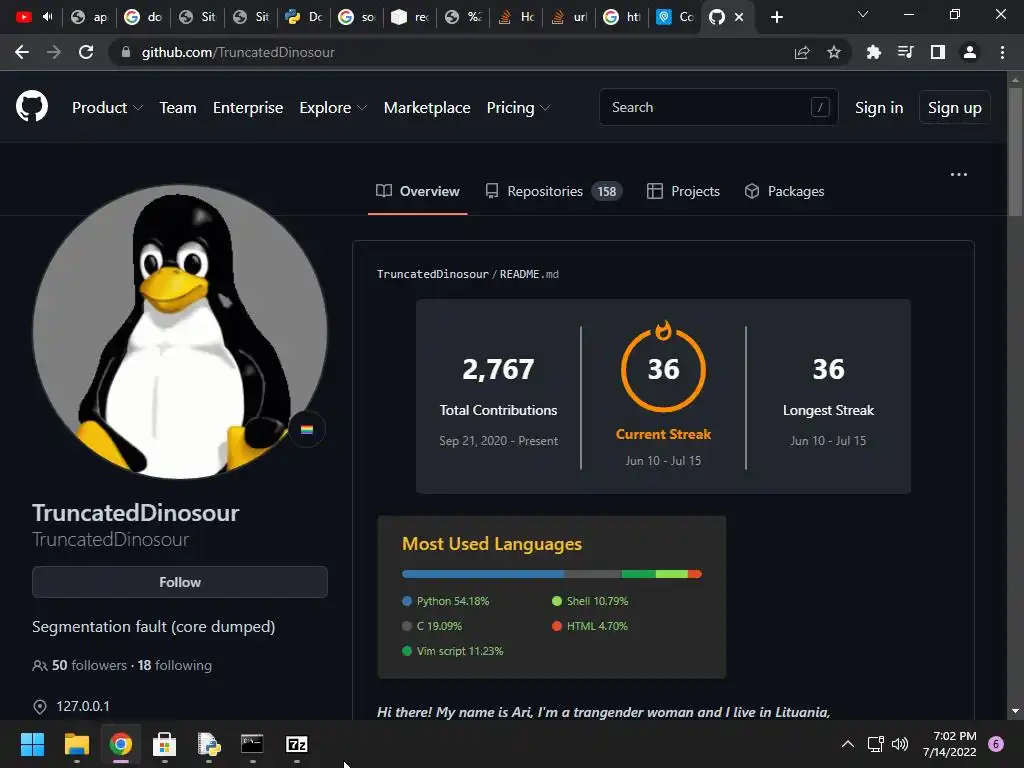This screenshot has height=768, width=1024.
Task: Click the taskbar clock showing 7:02 PM
Action: click(x=950, y=744)
